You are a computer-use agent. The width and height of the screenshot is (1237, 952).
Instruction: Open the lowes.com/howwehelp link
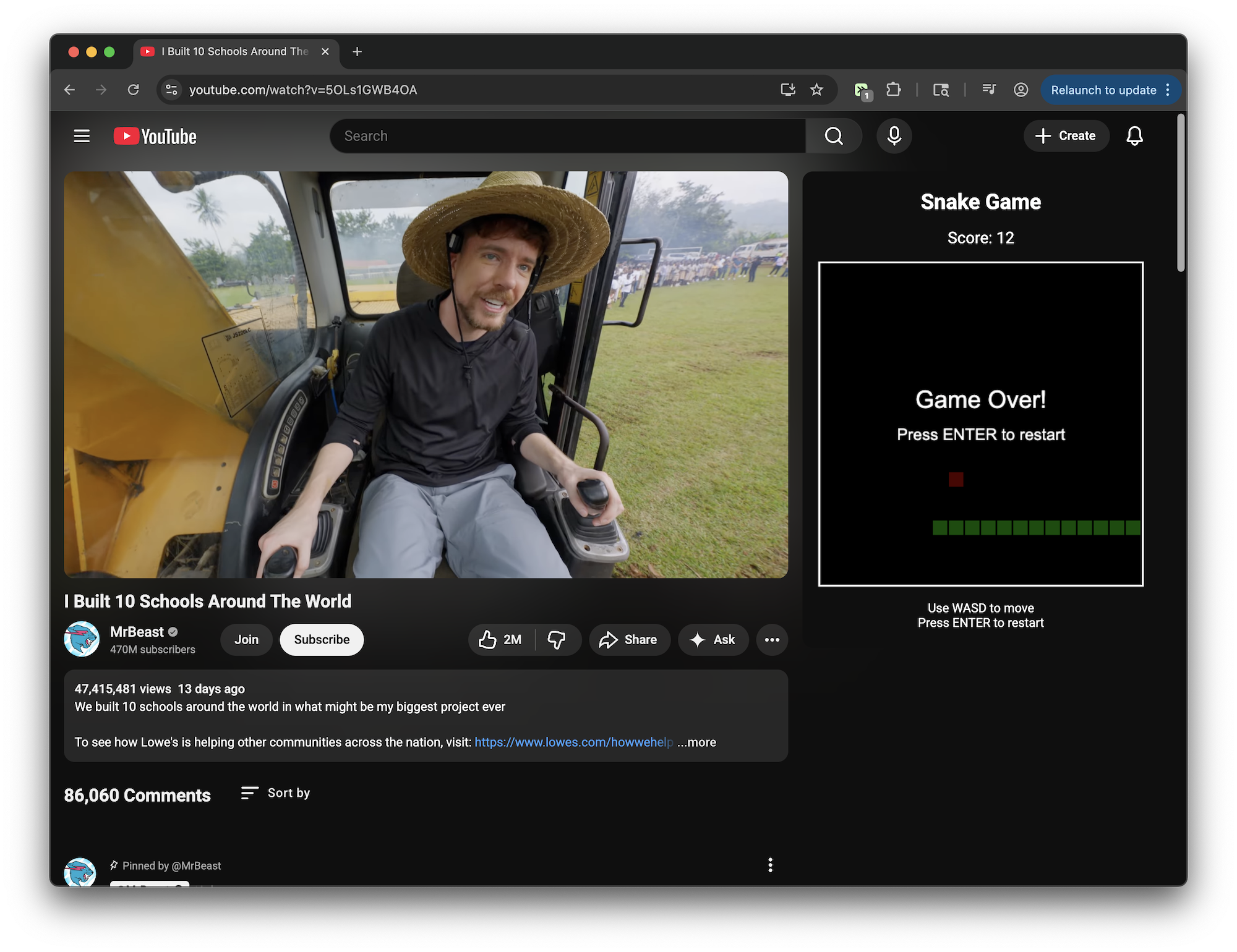[x=573, y=742]
